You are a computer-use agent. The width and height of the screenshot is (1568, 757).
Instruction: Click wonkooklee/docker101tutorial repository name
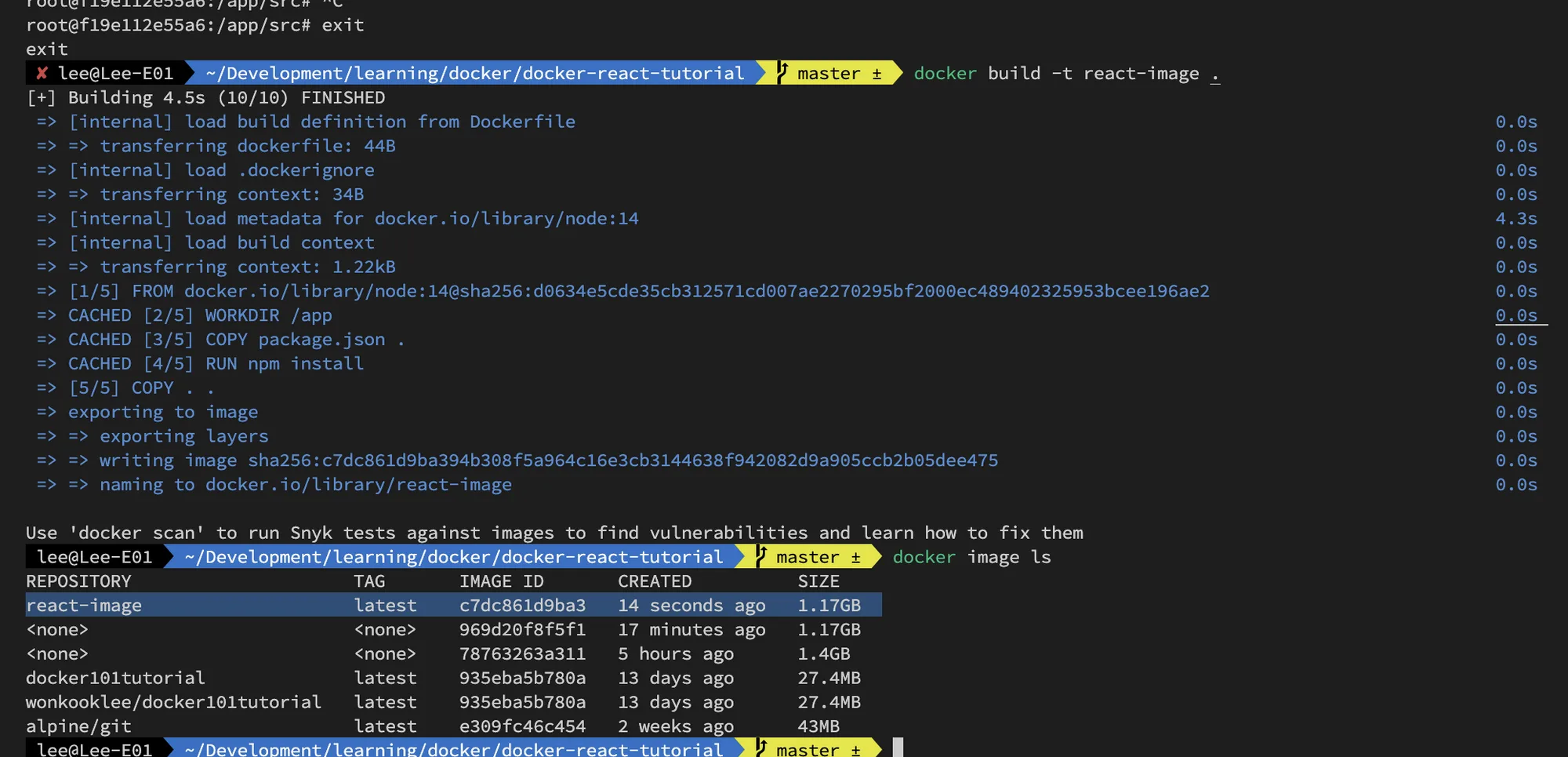pos(173,702)
